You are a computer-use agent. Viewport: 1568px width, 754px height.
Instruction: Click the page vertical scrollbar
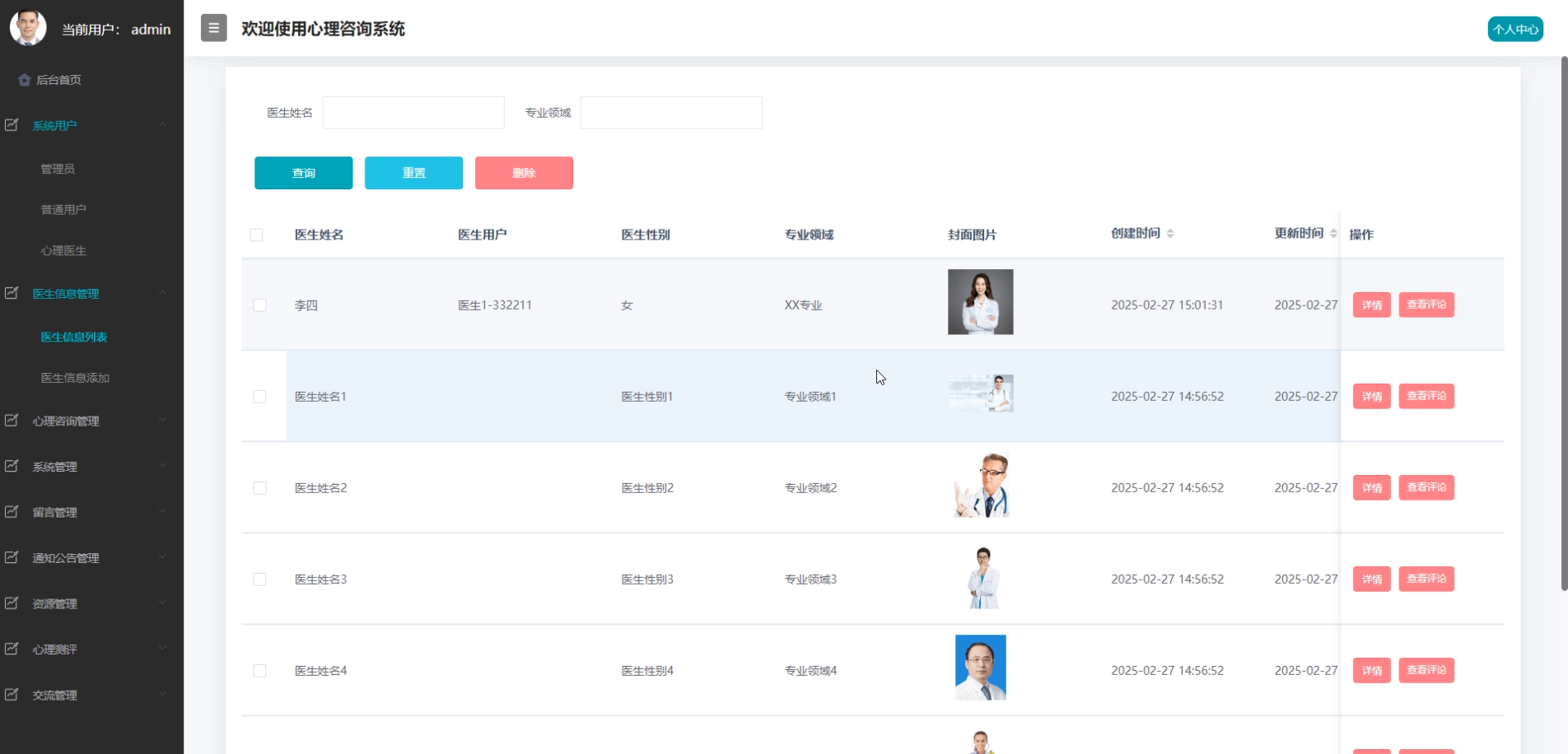pos(1564,323)
